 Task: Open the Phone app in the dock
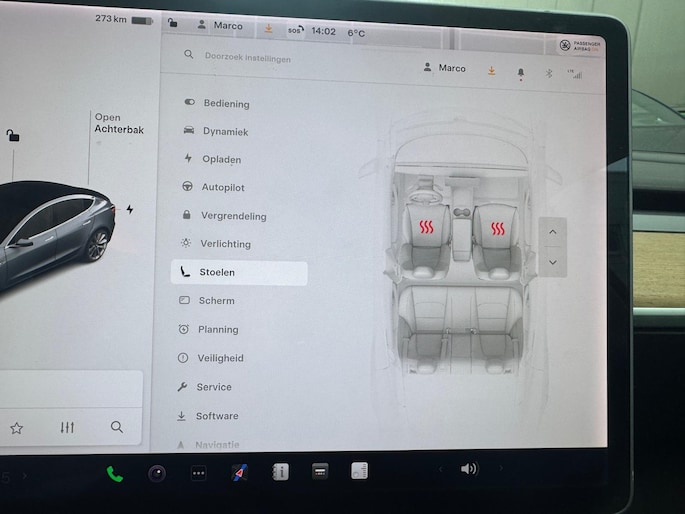point(115,473)
